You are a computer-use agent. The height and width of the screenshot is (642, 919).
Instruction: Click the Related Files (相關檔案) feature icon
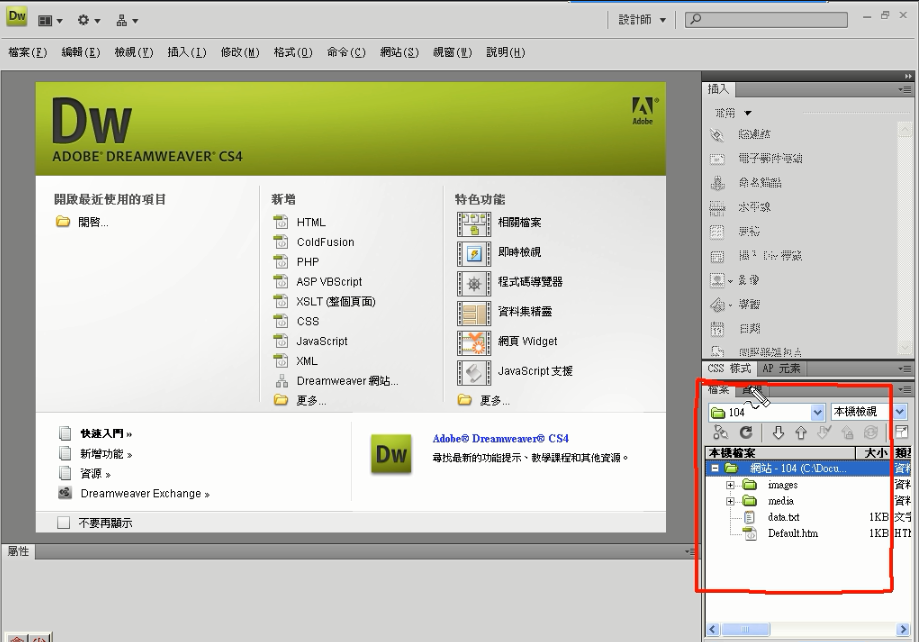(474, 224)
